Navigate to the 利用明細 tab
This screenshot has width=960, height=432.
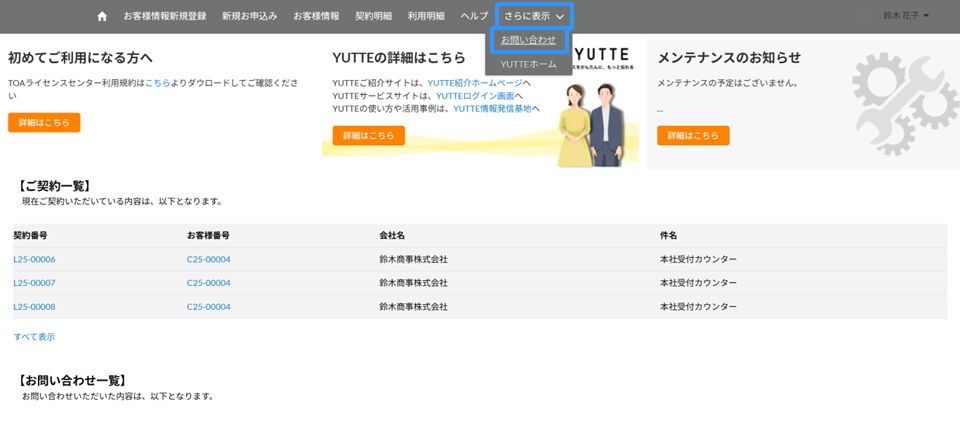tap(426, 16)
